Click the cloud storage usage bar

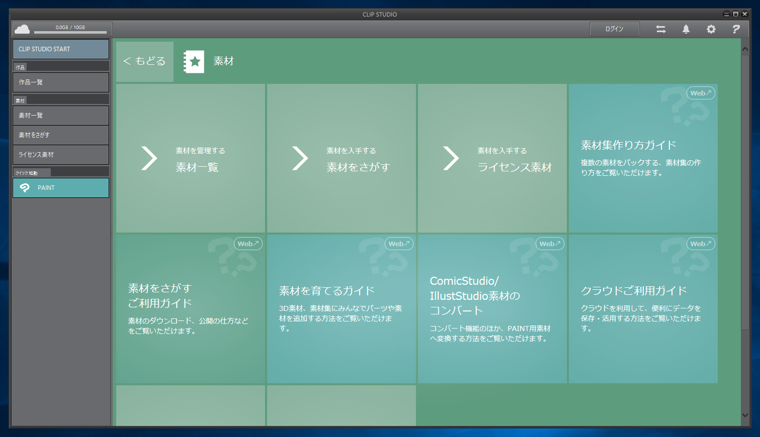pos(70,32)
